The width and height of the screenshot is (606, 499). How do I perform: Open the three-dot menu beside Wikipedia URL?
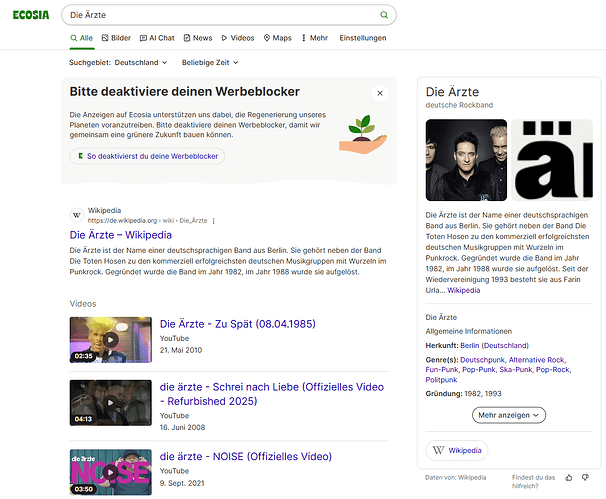pyautogui.click(x=213, y=221)
